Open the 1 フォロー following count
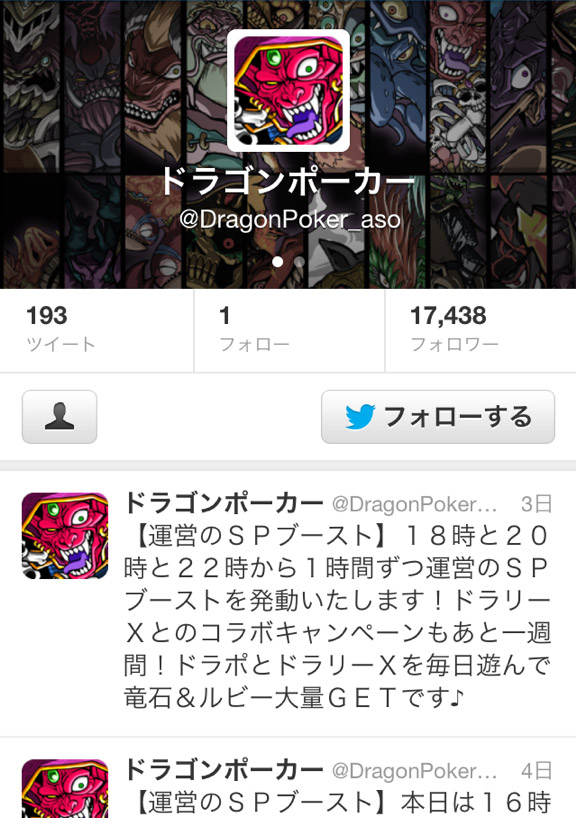This screenshot has height=818, width=576. 290,331
